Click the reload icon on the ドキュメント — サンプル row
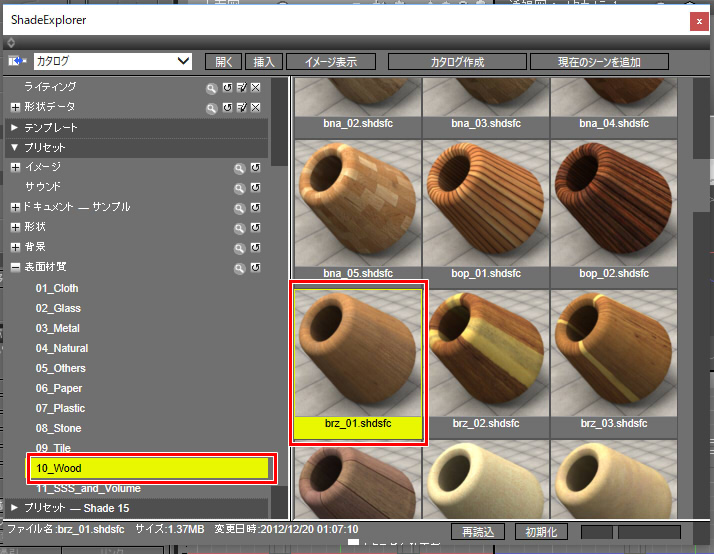 pos(255,208)
